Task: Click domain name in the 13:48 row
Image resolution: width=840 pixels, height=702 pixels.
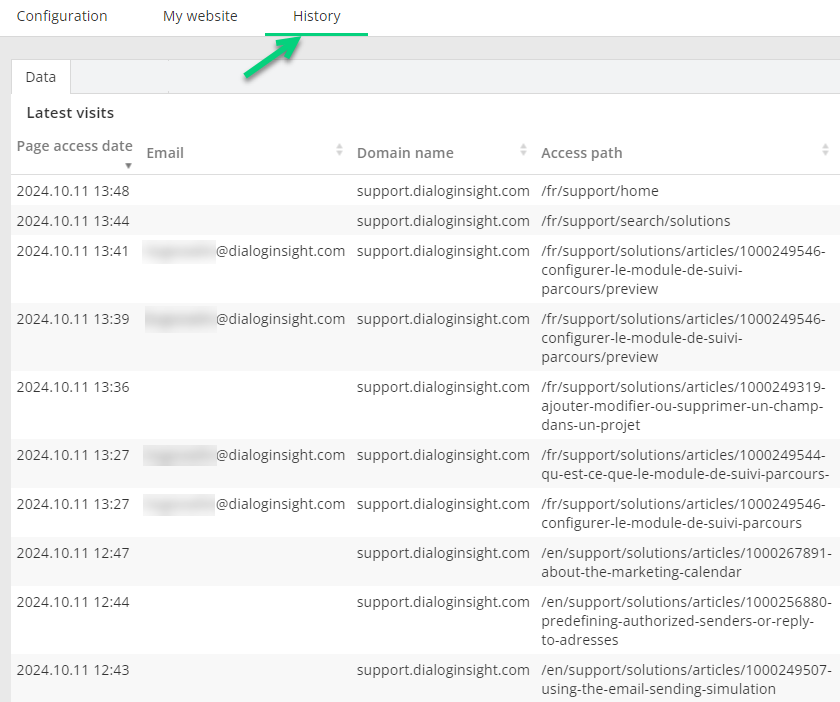Action: coord(443,191)
